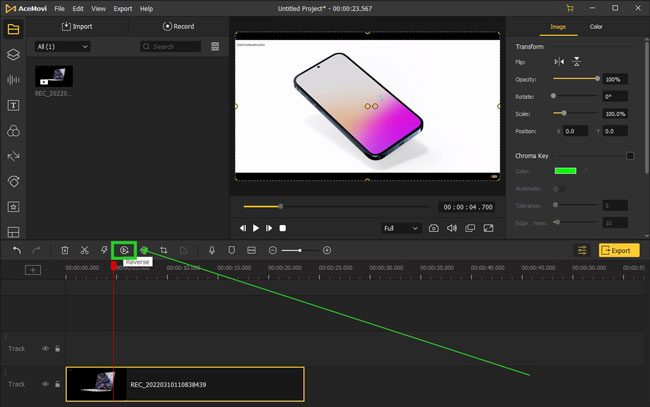The height and width of the screenshot is (407, 650).
Task: Open the Audio waveform sidebar panel
Action: coord(13,80)
